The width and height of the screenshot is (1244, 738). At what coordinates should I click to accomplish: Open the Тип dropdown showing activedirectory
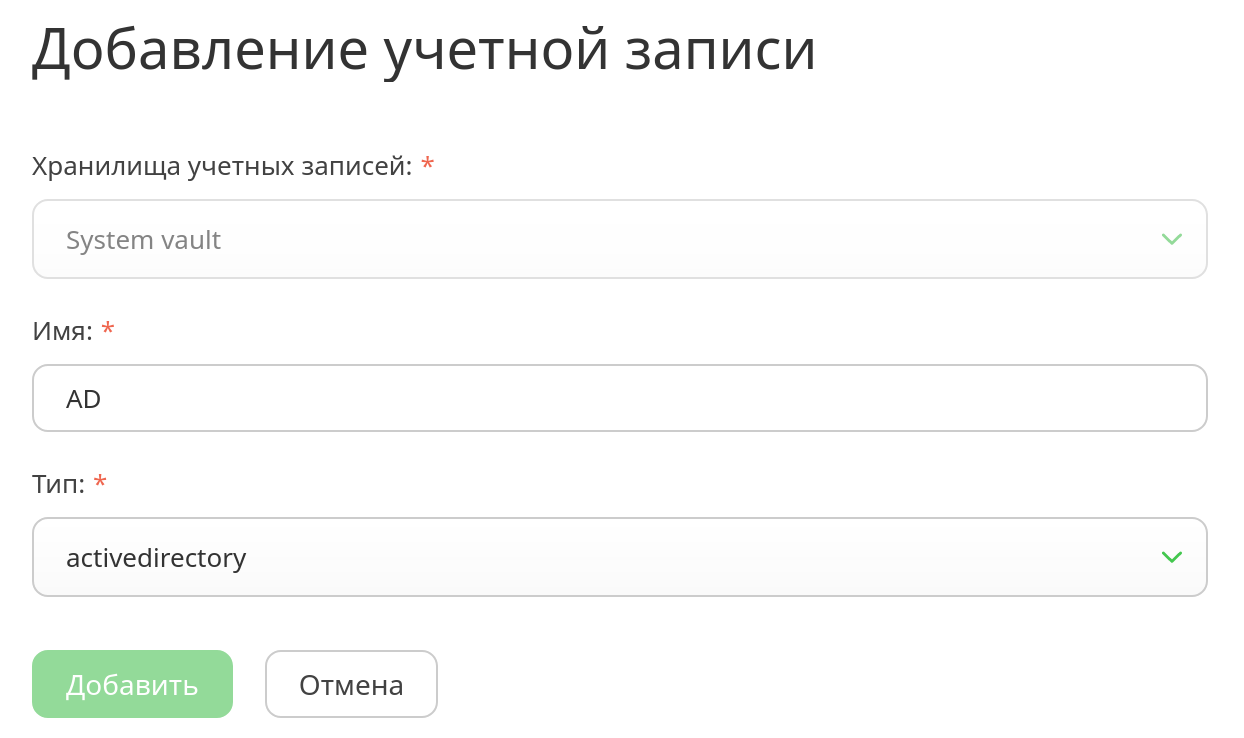point(619,557)
